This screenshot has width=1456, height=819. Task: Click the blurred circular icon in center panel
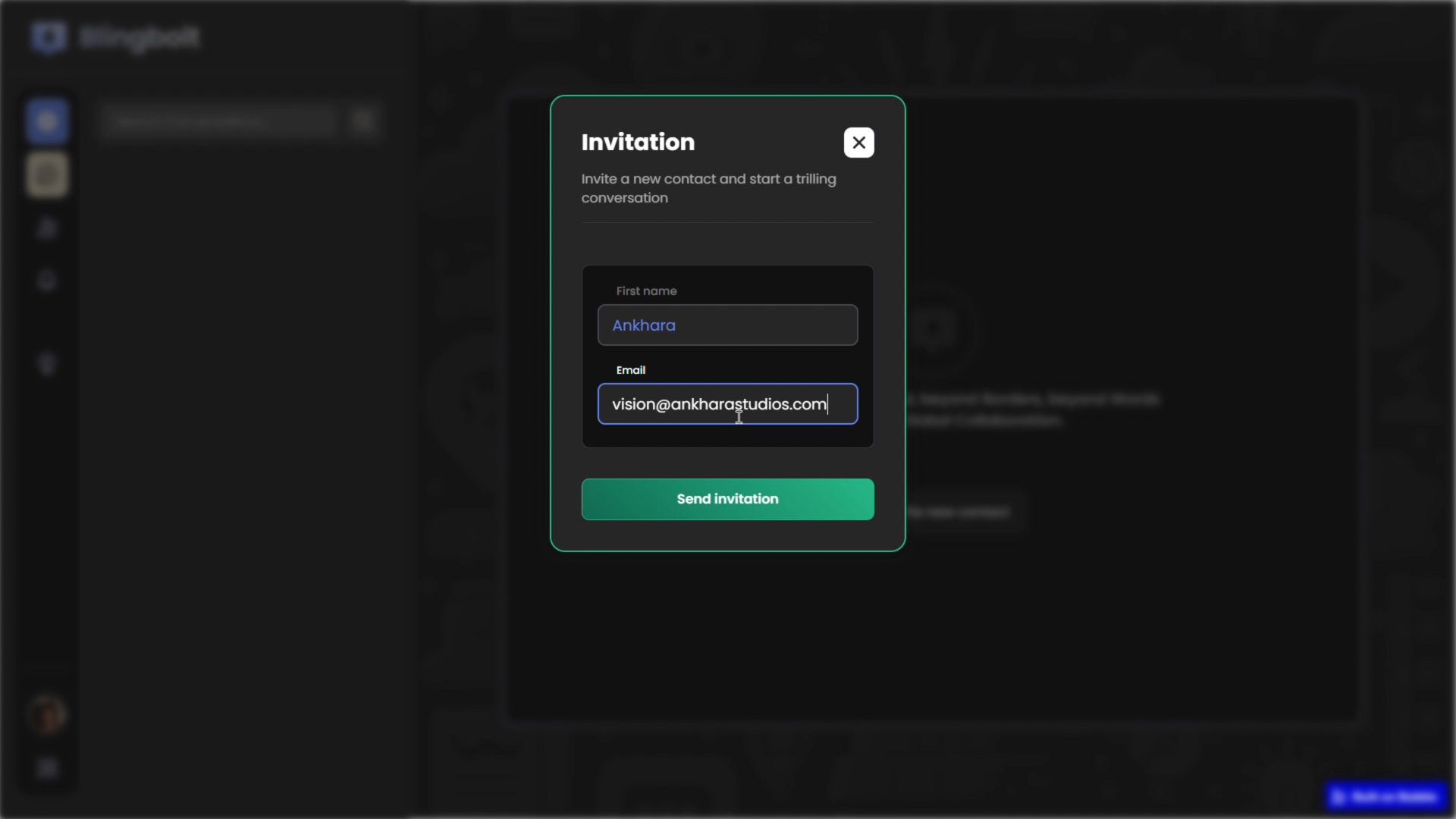934,329
